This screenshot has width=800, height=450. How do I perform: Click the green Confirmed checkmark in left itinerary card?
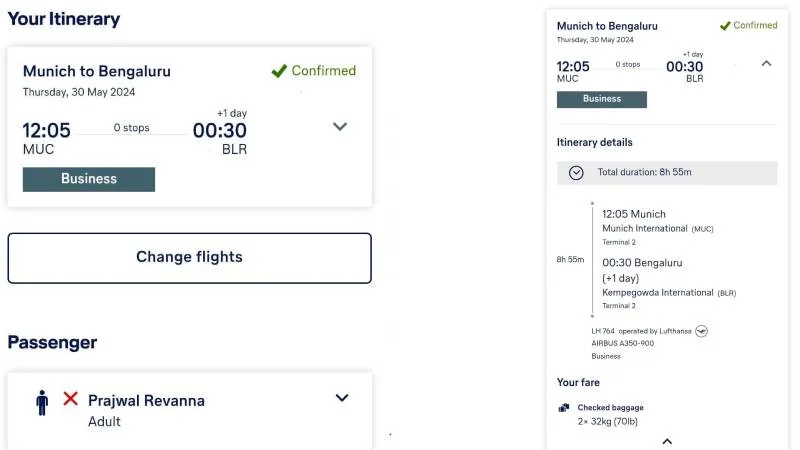(x=279, y=71)
